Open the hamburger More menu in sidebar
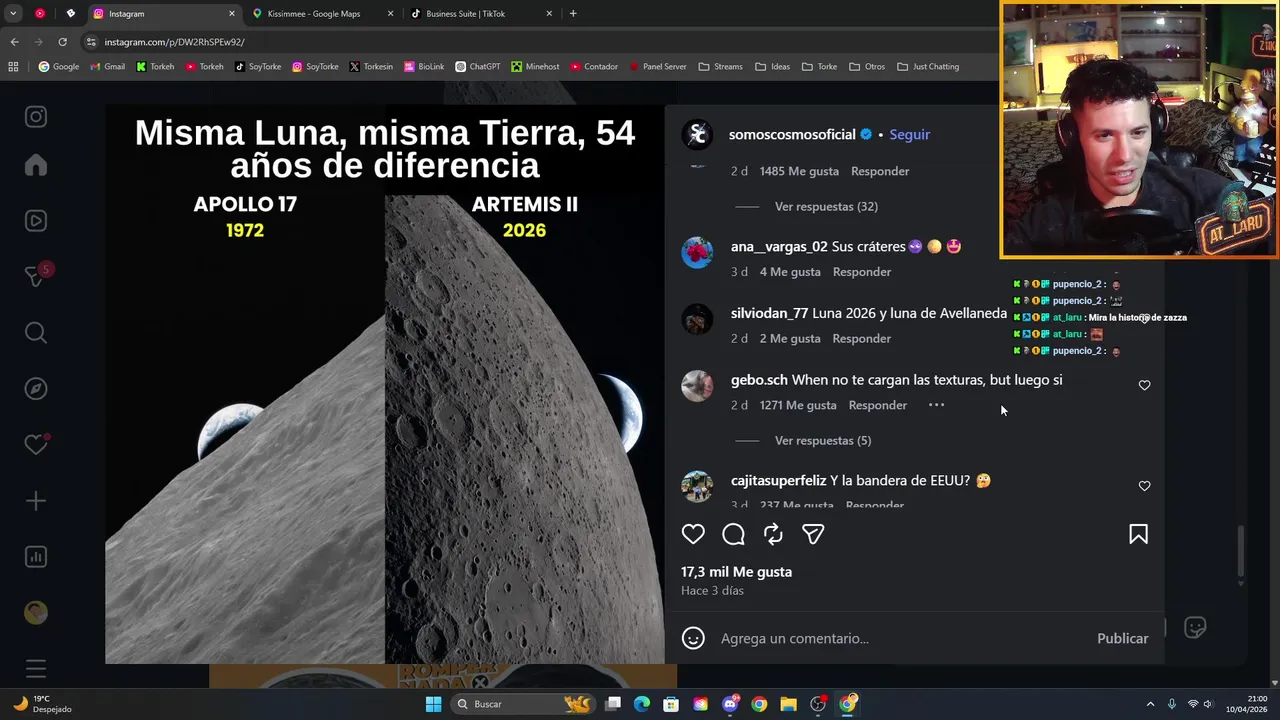 (x=36, y=669)
